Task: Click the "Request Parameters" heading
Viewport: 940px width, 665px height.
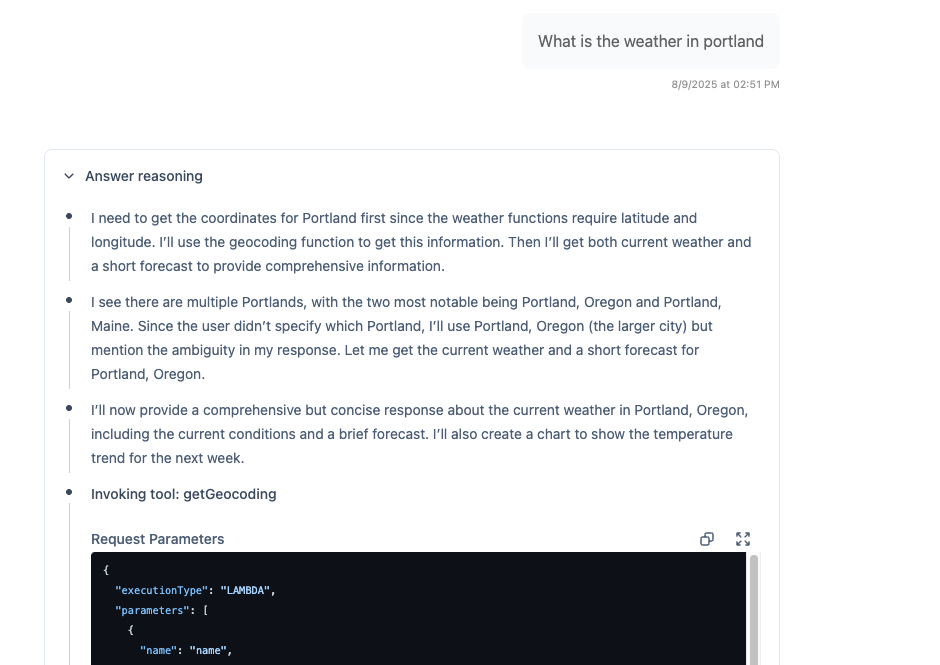Action: tap(158, 539)
